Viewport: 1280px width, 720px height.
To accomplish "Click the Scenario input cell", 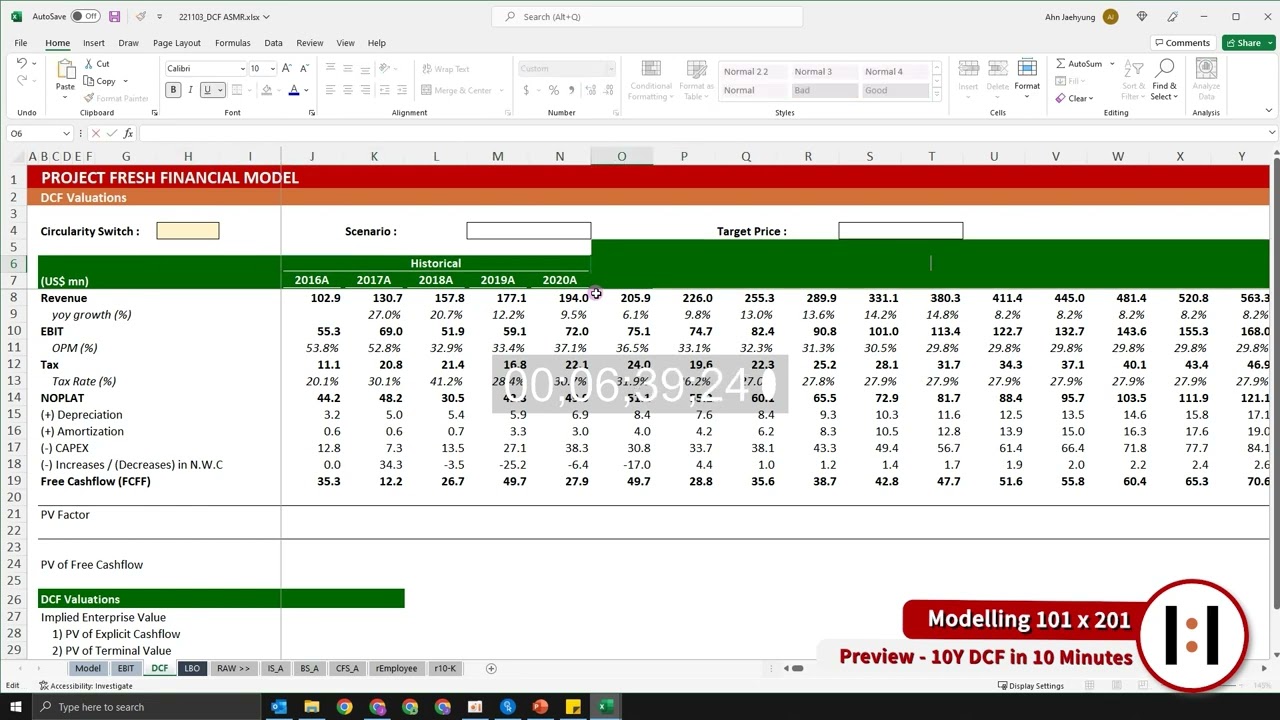I will coord(529,231).
